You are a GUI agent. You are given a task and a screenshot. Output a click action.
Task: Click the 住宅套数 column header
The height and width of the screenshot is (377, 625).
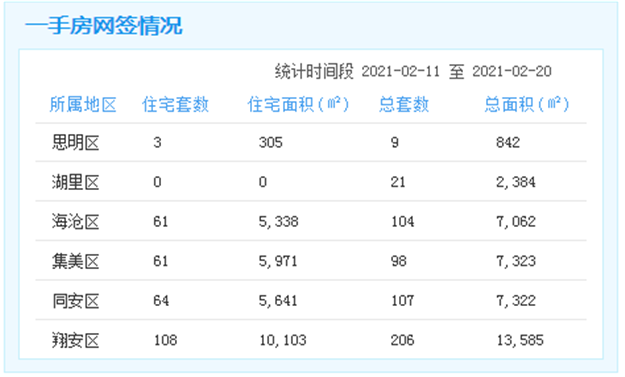pyautogui.click(x=175, y=105)
